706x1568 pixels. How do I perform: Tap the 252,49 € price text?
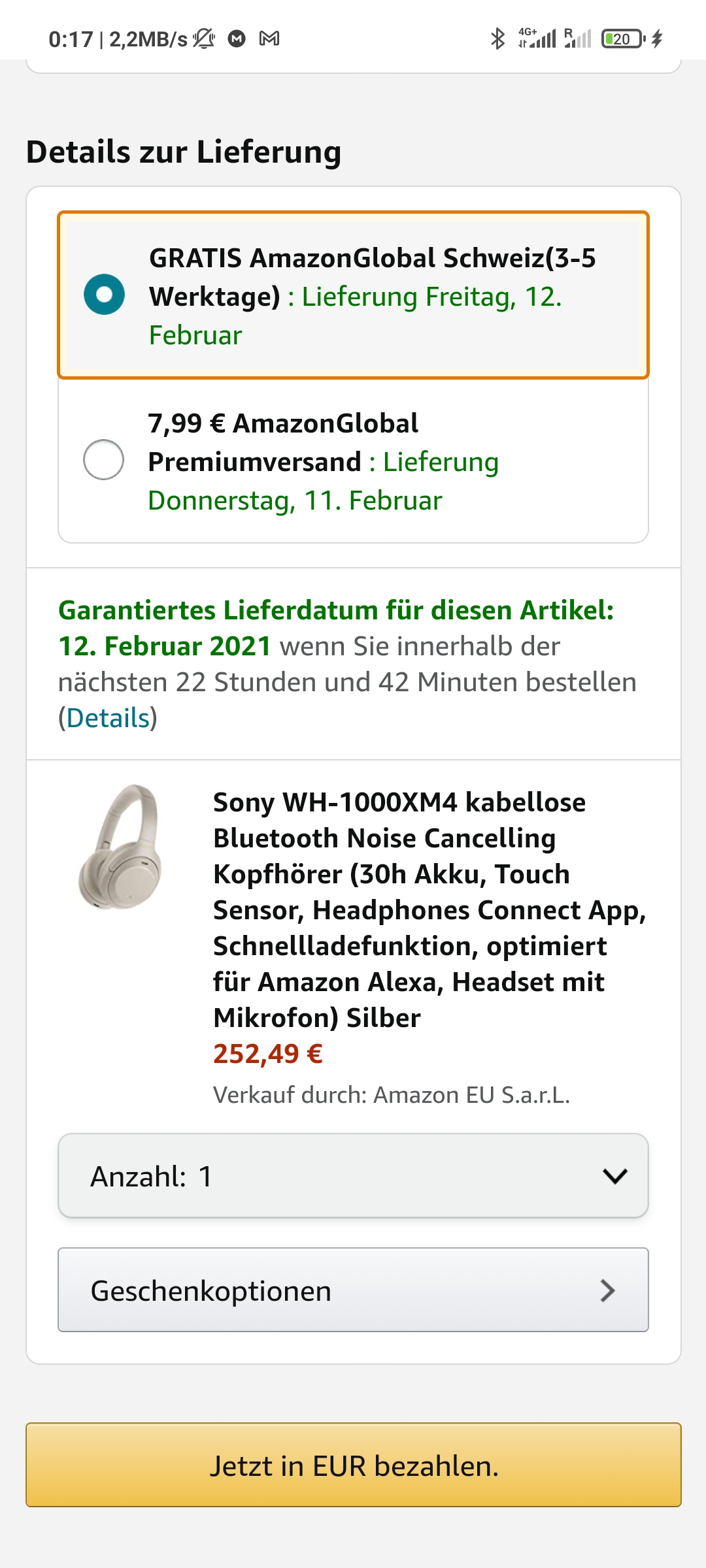click(x=268, y=1054)
